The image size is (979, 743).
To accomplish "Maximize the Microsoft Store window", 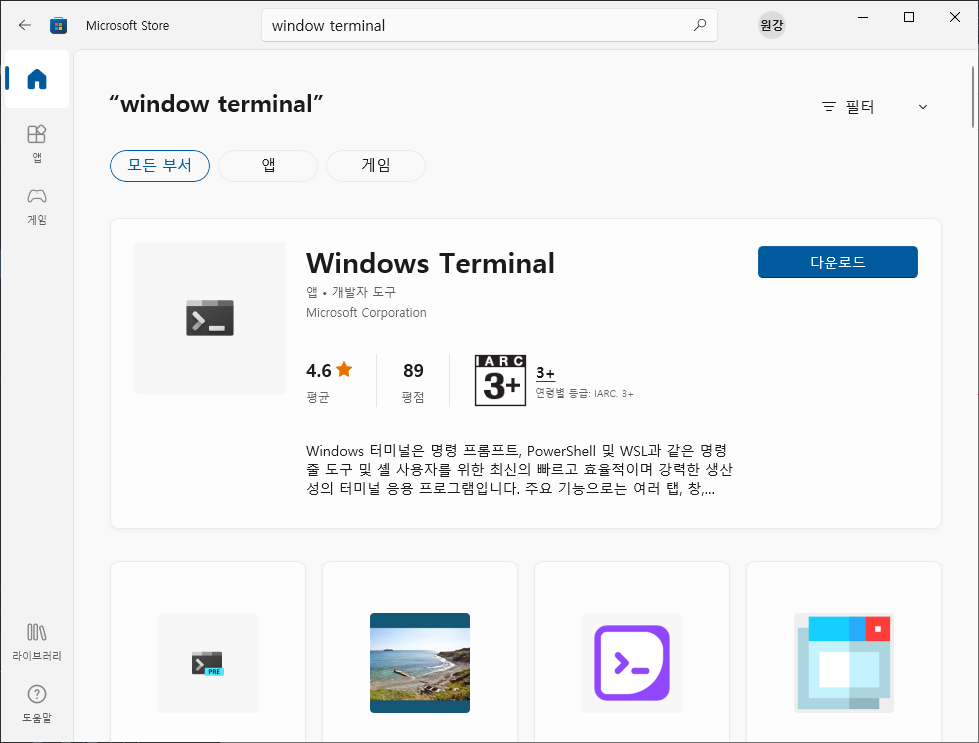I will 909,17.
